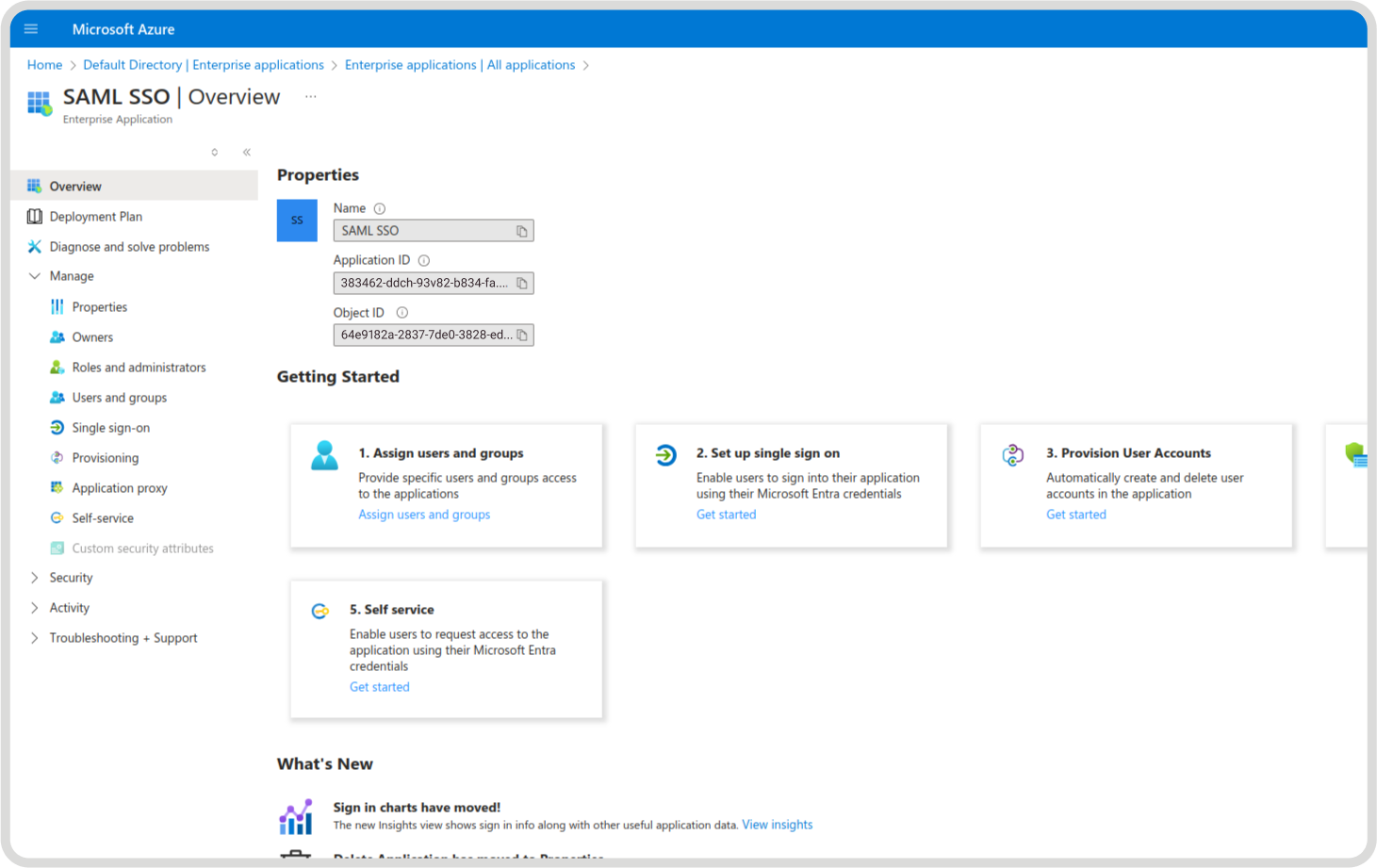
Task: Click the Roles and administrators icon
Action: click(57, 368)
